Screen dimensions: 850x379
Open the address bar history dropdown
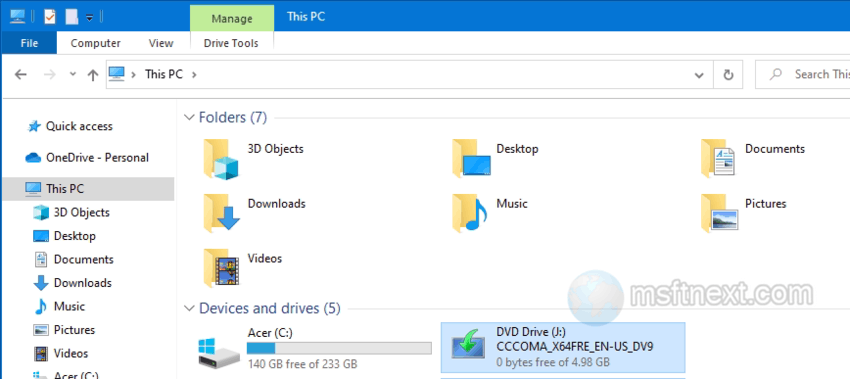point(699,75)
